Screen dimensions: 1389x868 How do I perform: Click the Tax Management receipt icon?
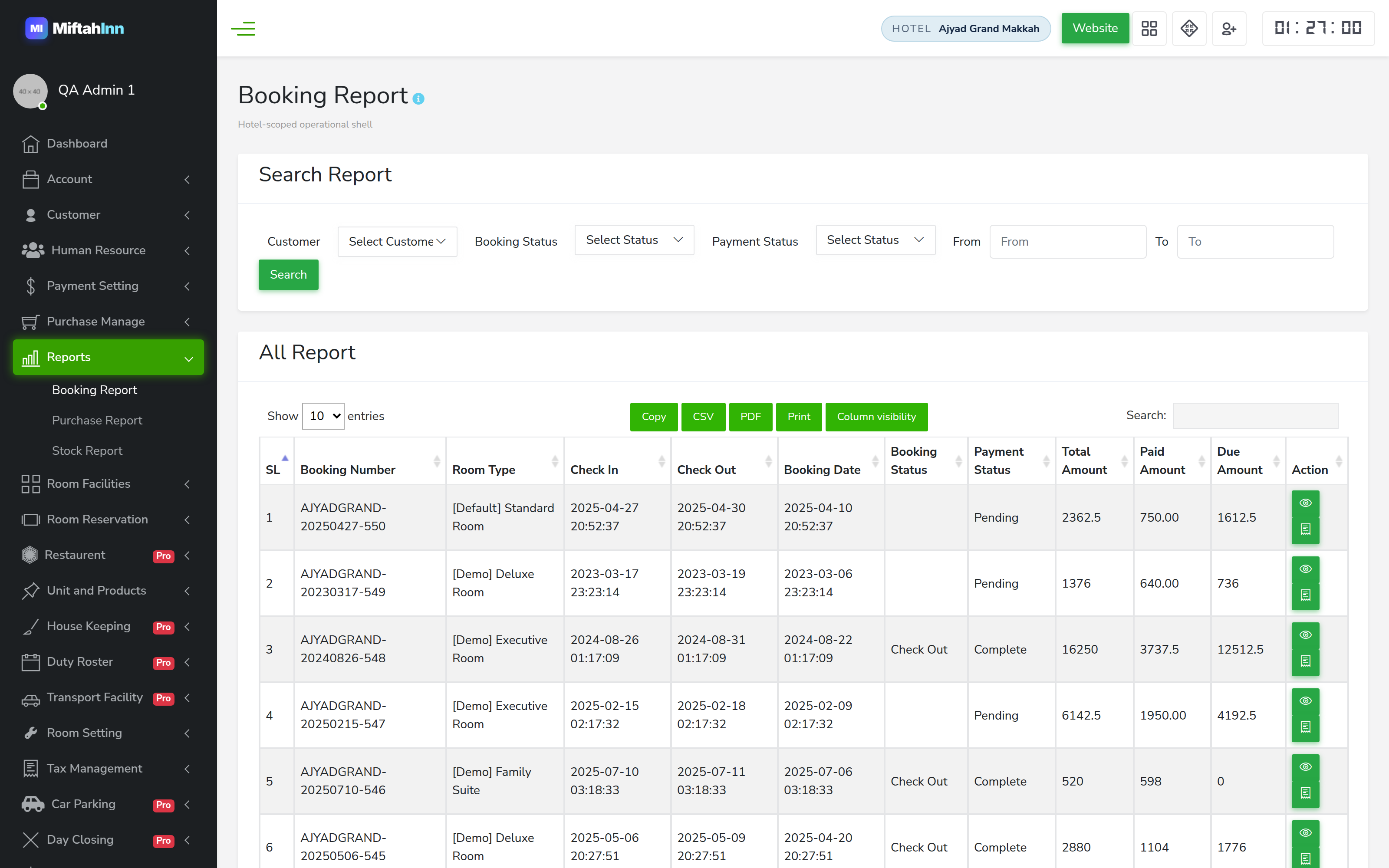tap(30, 769)
